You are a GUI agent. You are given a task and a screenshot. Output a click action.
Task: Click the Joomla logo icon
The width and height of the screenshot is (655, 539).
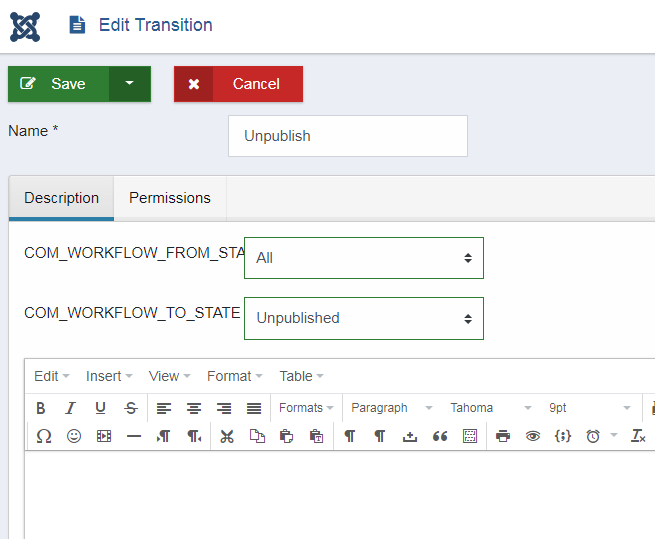25,27
